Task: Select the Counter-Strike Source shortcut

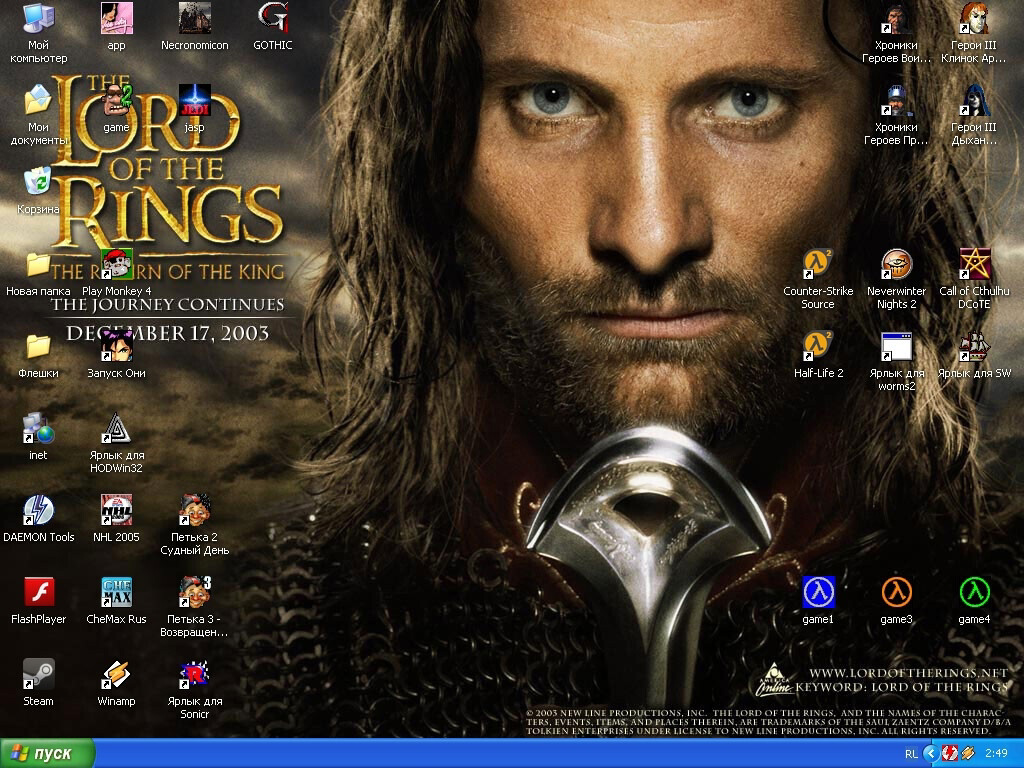Action: (x=818, y=264)
